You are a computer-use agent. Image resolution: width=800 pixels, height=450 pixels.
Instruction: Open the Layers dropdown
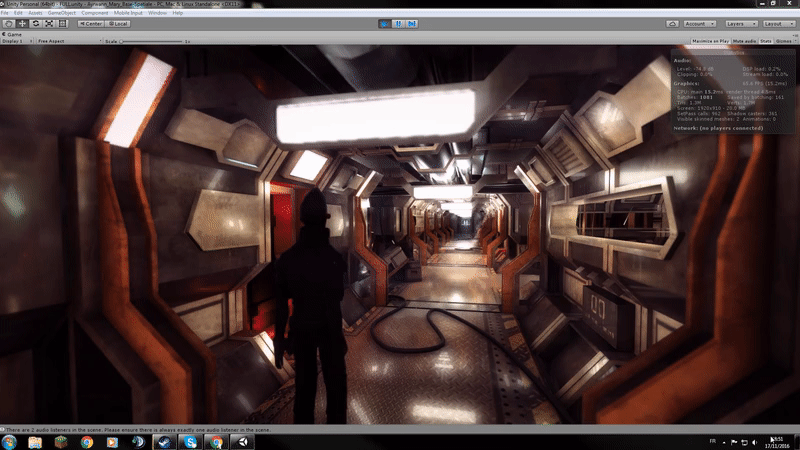coord(741,23)
